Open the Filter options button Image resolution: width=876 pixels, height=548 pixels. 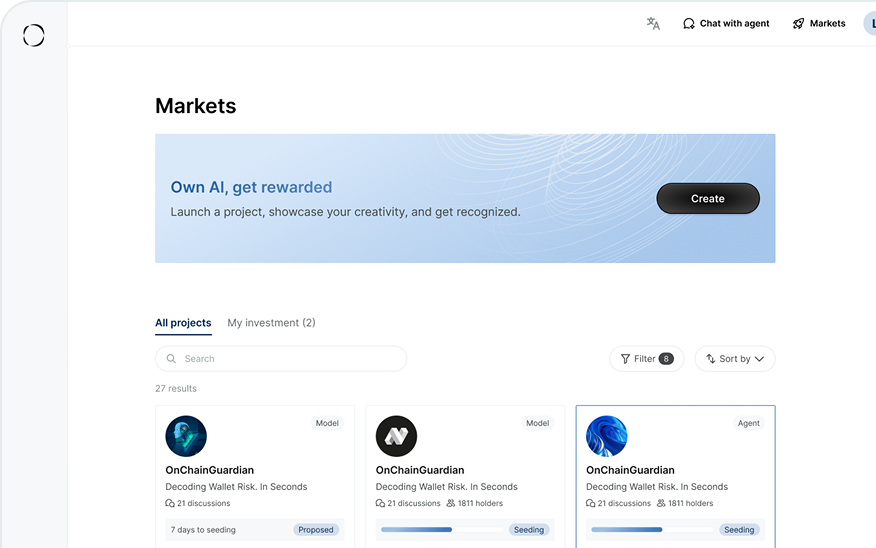pyautogui.click(x=646, y=359)
